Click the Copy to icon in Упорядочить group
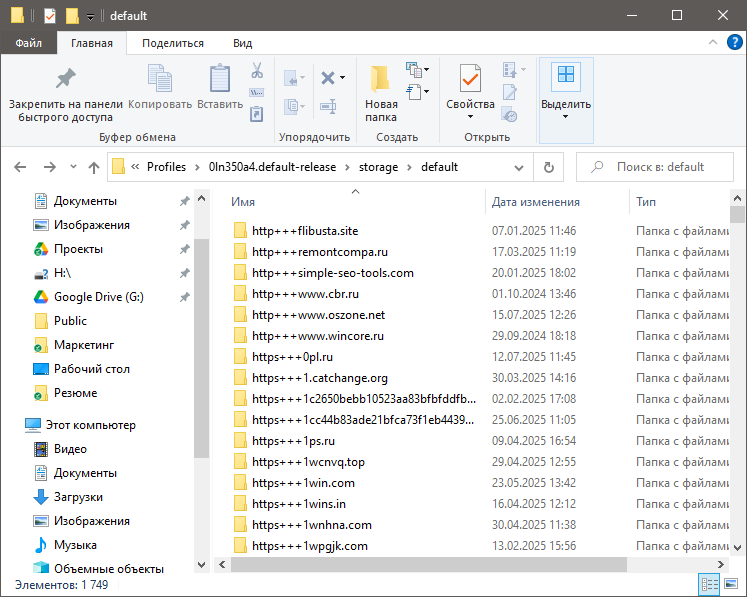Screen dimensions: 747x597 point(291,106)
